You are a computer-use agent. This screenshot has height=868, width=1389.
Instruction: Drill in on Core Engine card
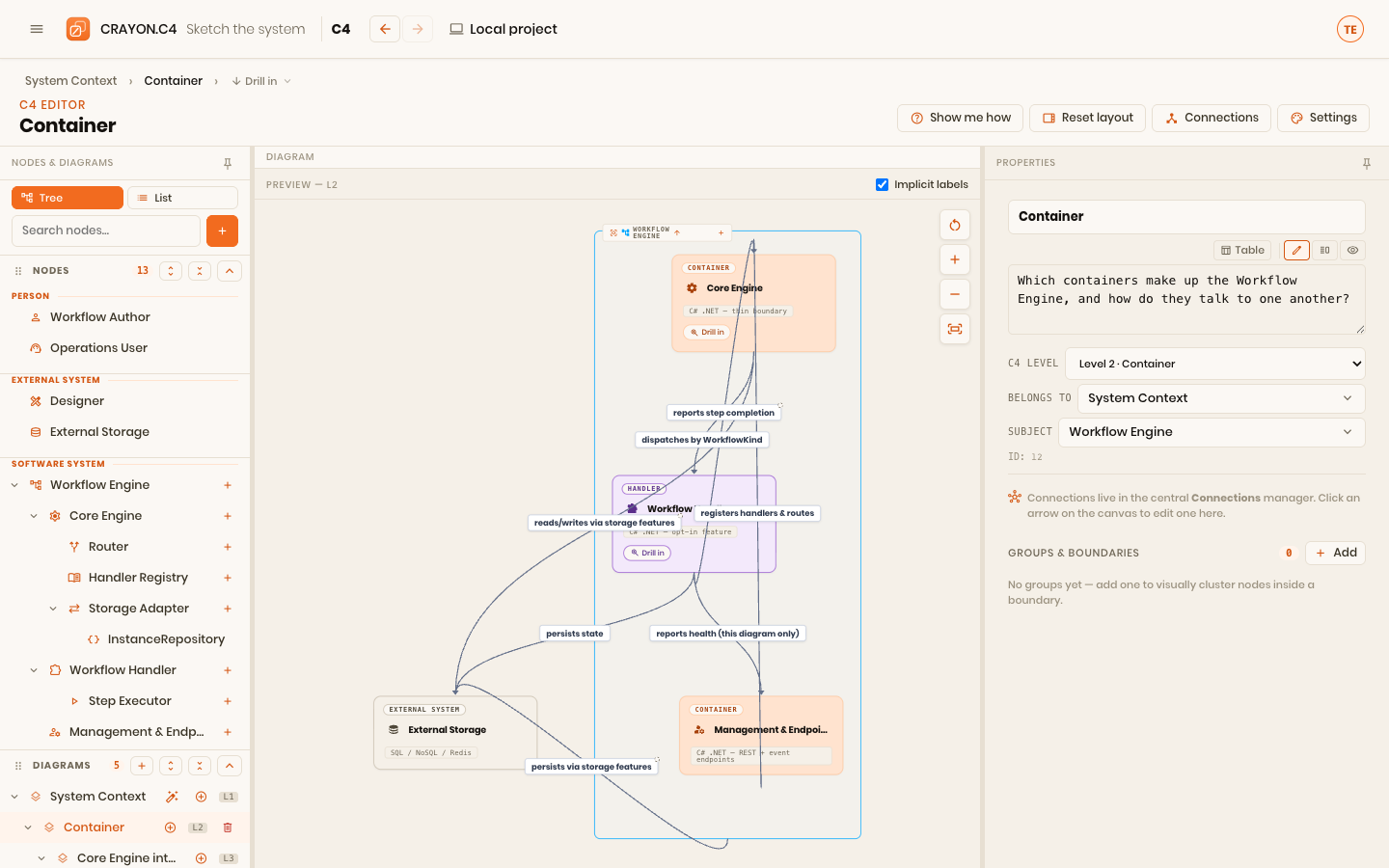(x=707, y=332)
